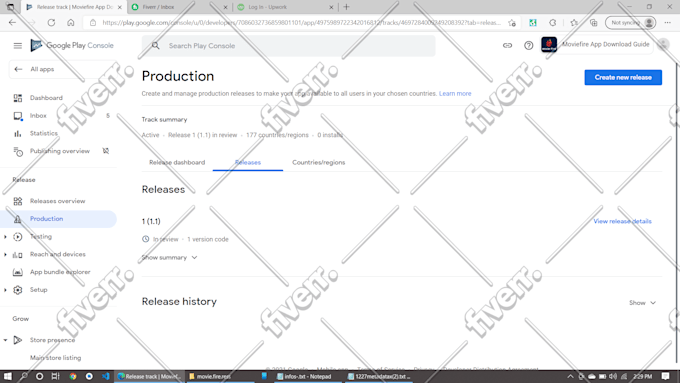The height and width of the screenshot is (383, 680).
Task: Collapse the Store presence section
Action: point(5,340)
